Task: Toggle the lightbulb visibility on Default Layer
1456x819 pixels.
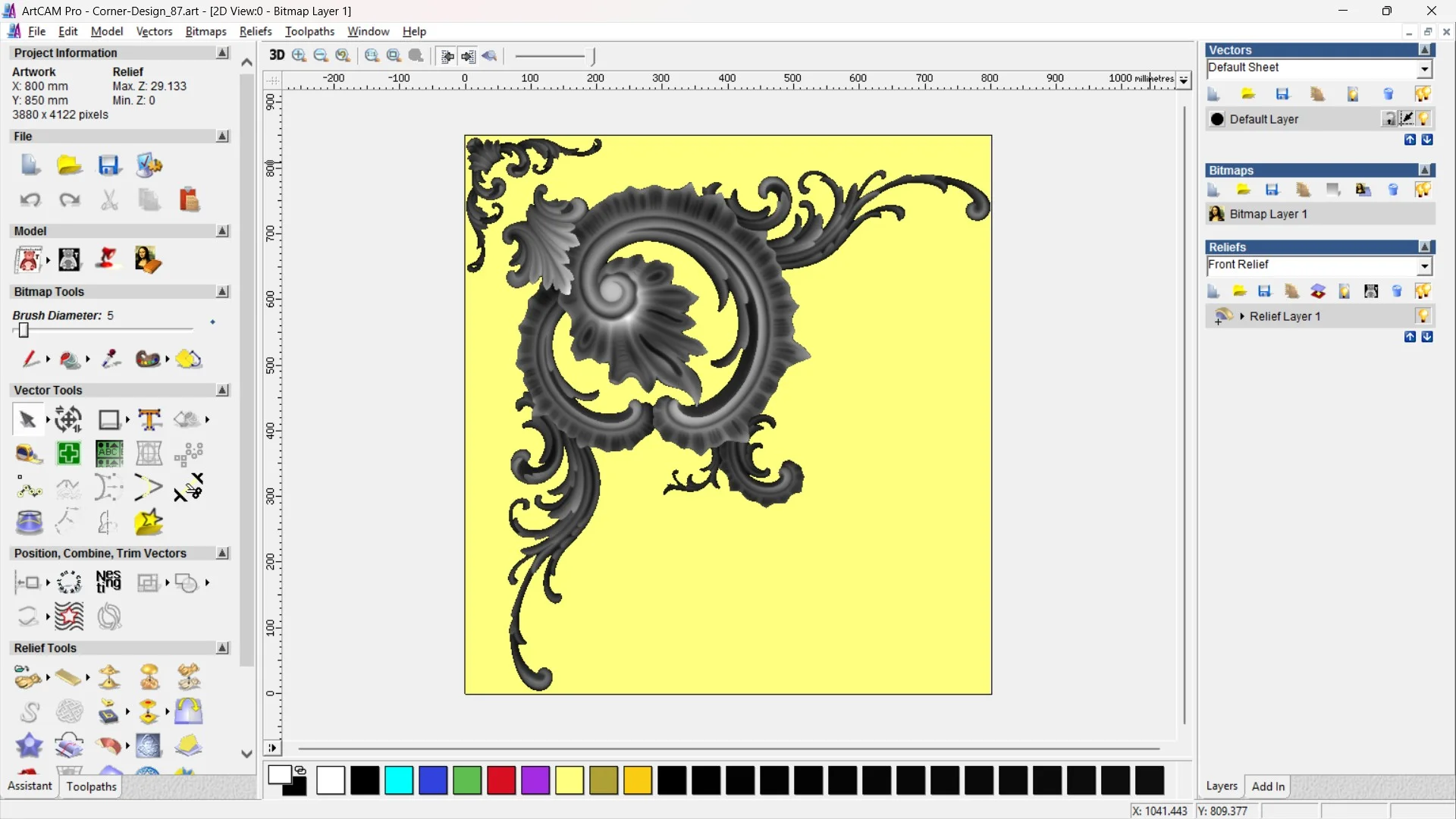Action: coord(1425,119)
